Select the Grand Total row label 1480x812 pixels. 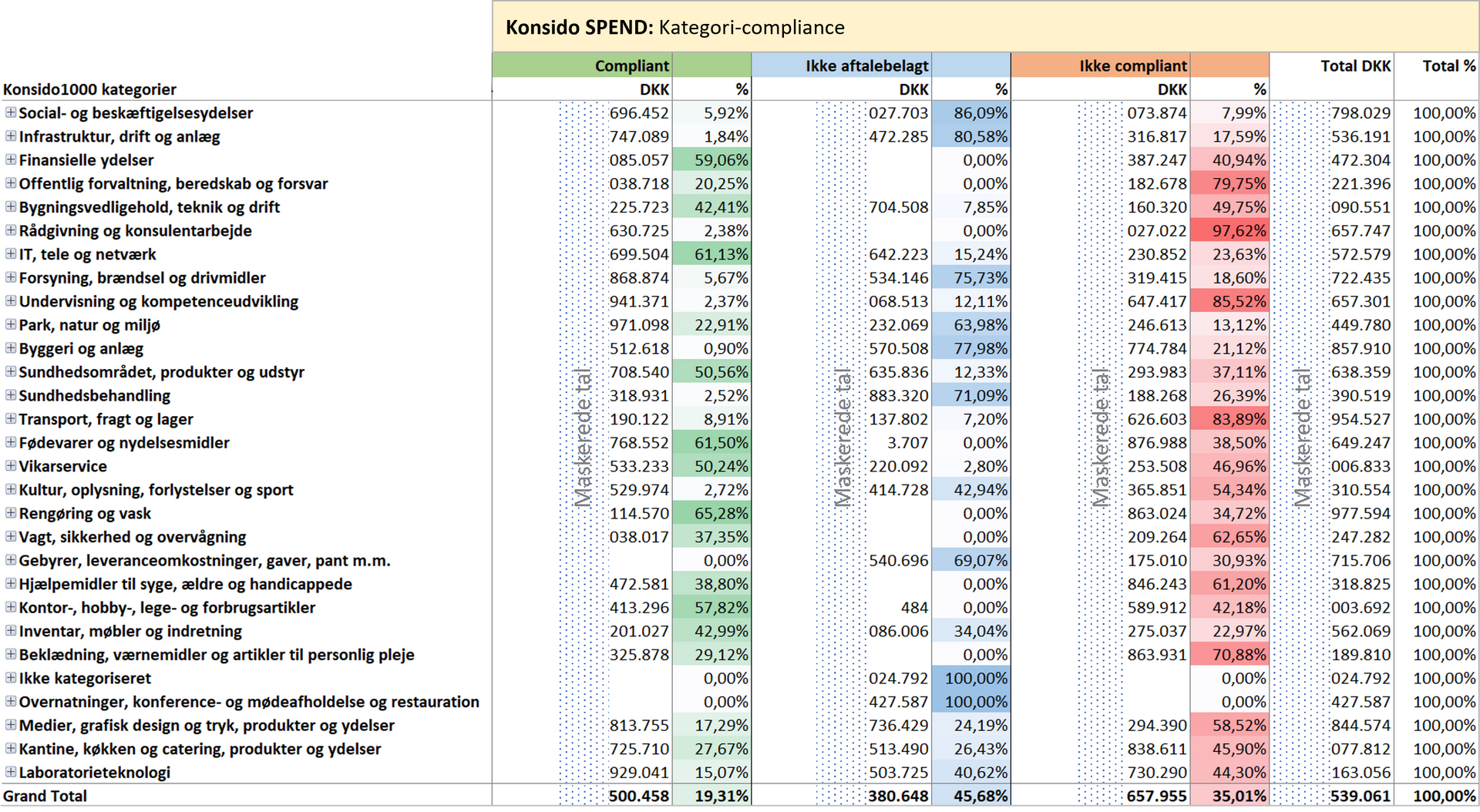point(45,796)
